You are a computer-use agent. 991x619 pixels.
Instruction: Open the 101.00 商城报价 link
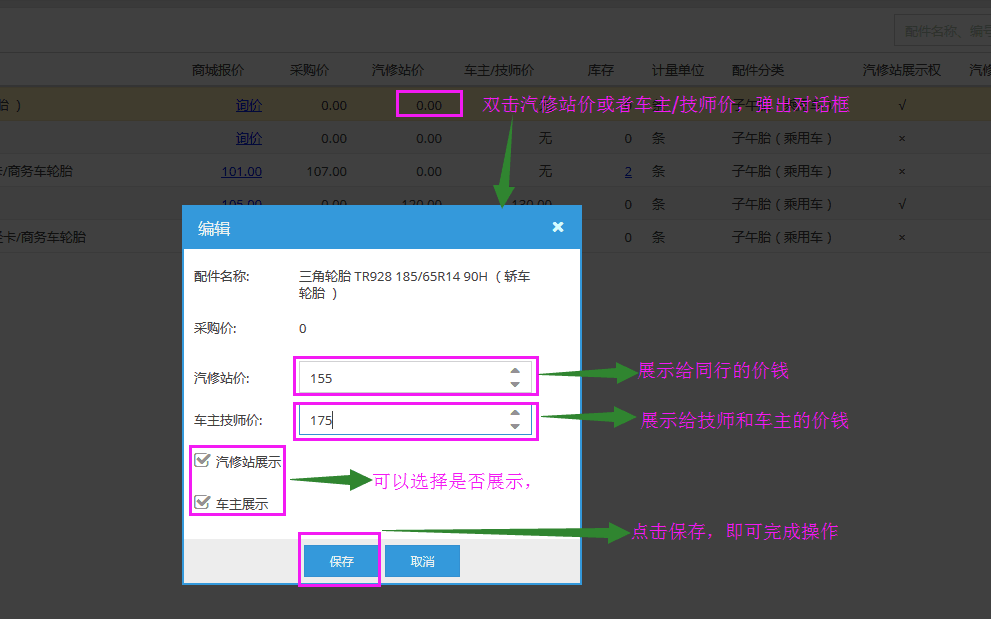point(241,171)
